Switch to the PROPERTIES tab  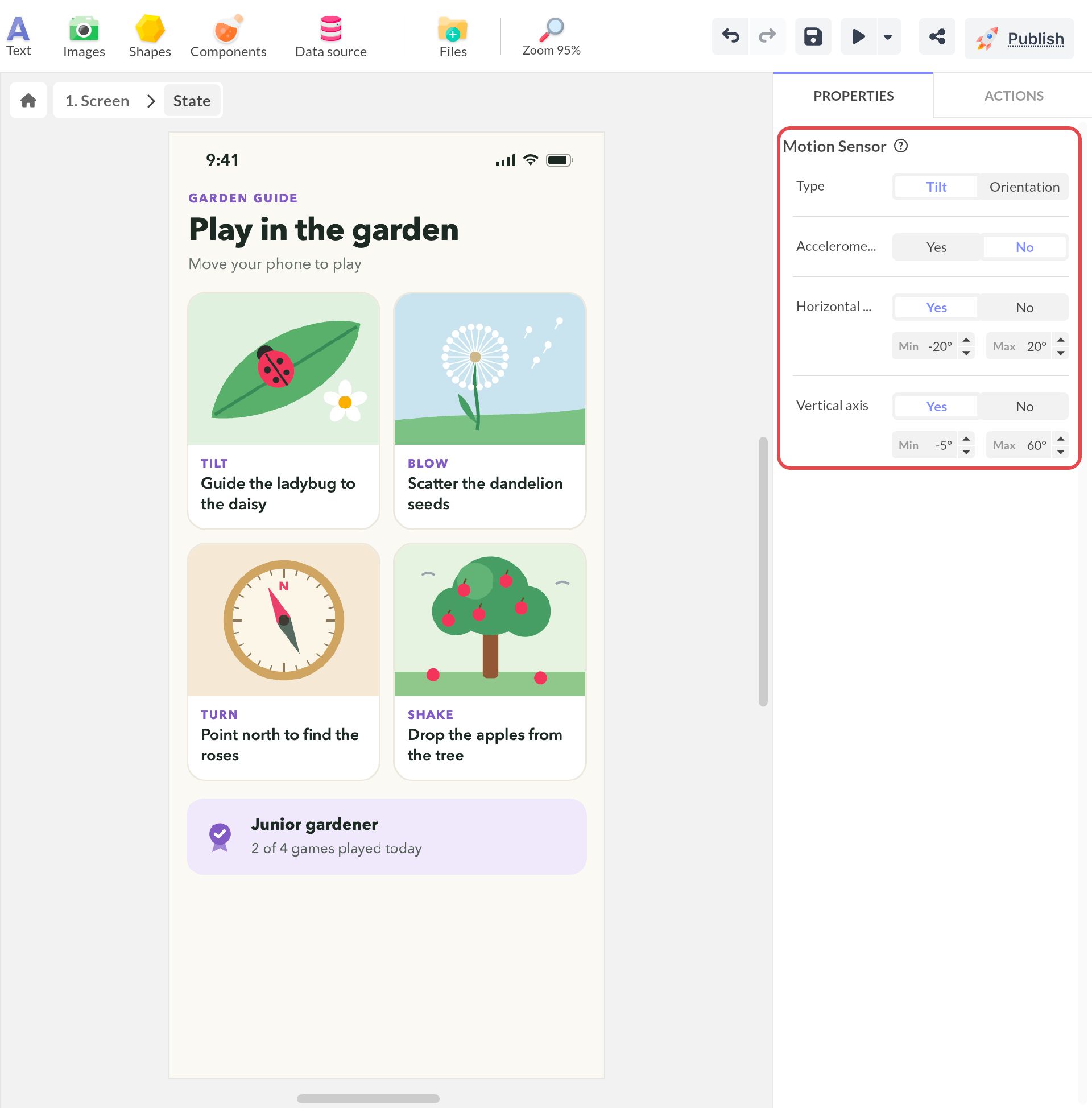[x=853, y=96]
